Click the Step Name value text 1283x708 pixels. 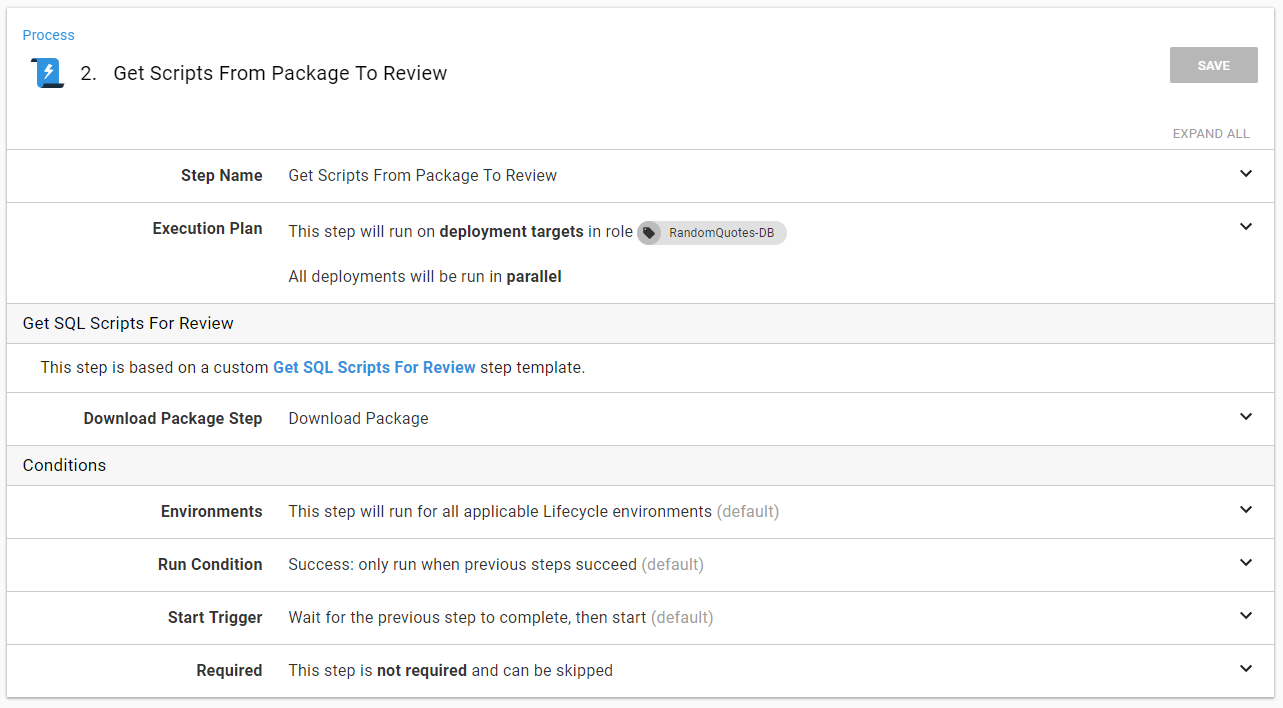[422, 176]
